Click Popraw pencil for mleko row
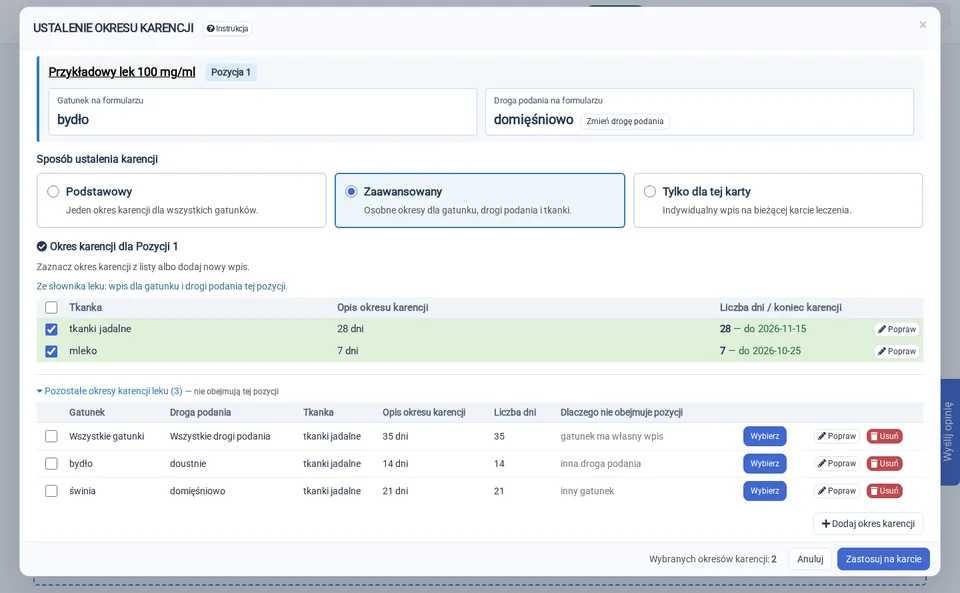 [897, 351]
